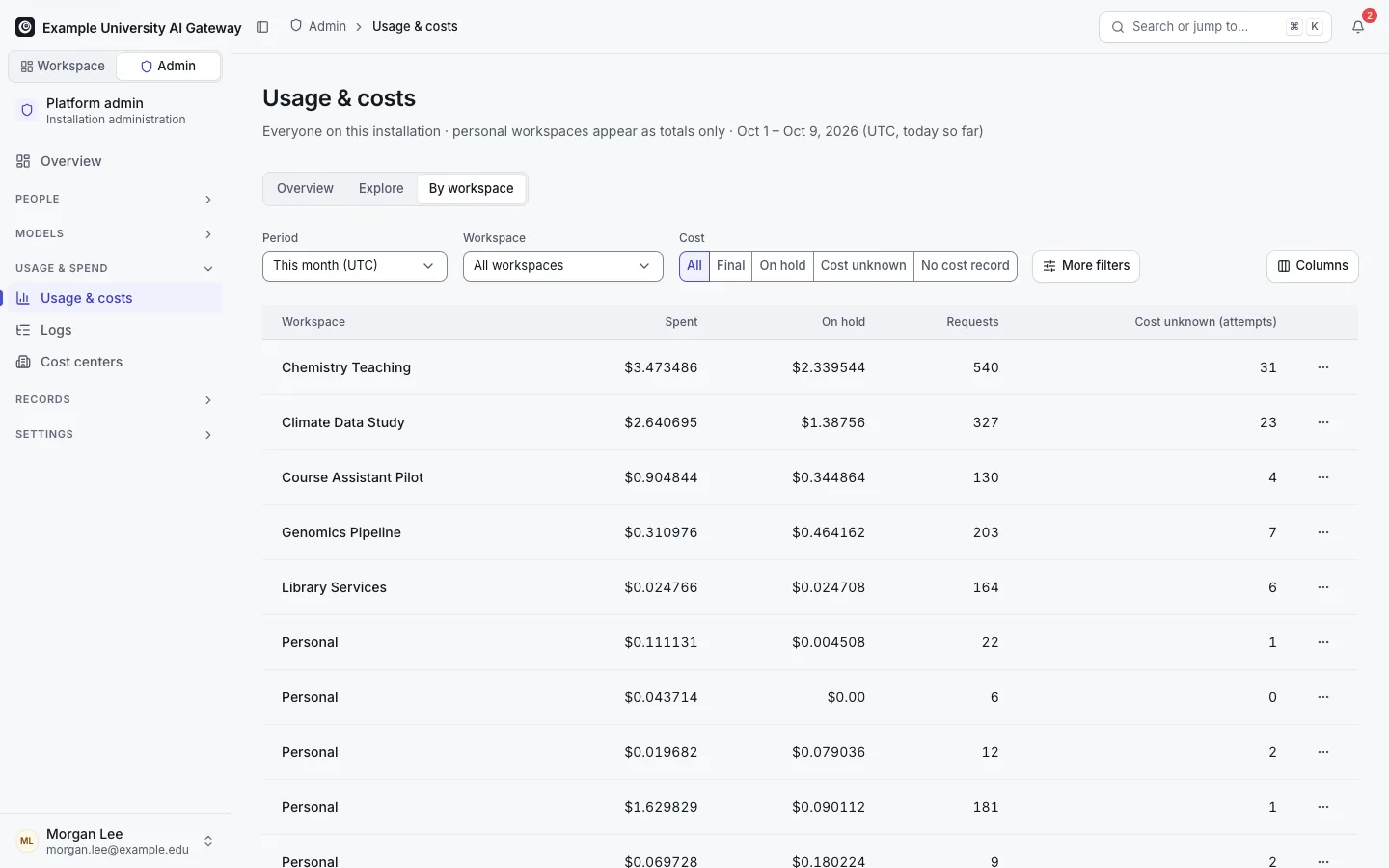Expand the Models section

pos(115,233)
